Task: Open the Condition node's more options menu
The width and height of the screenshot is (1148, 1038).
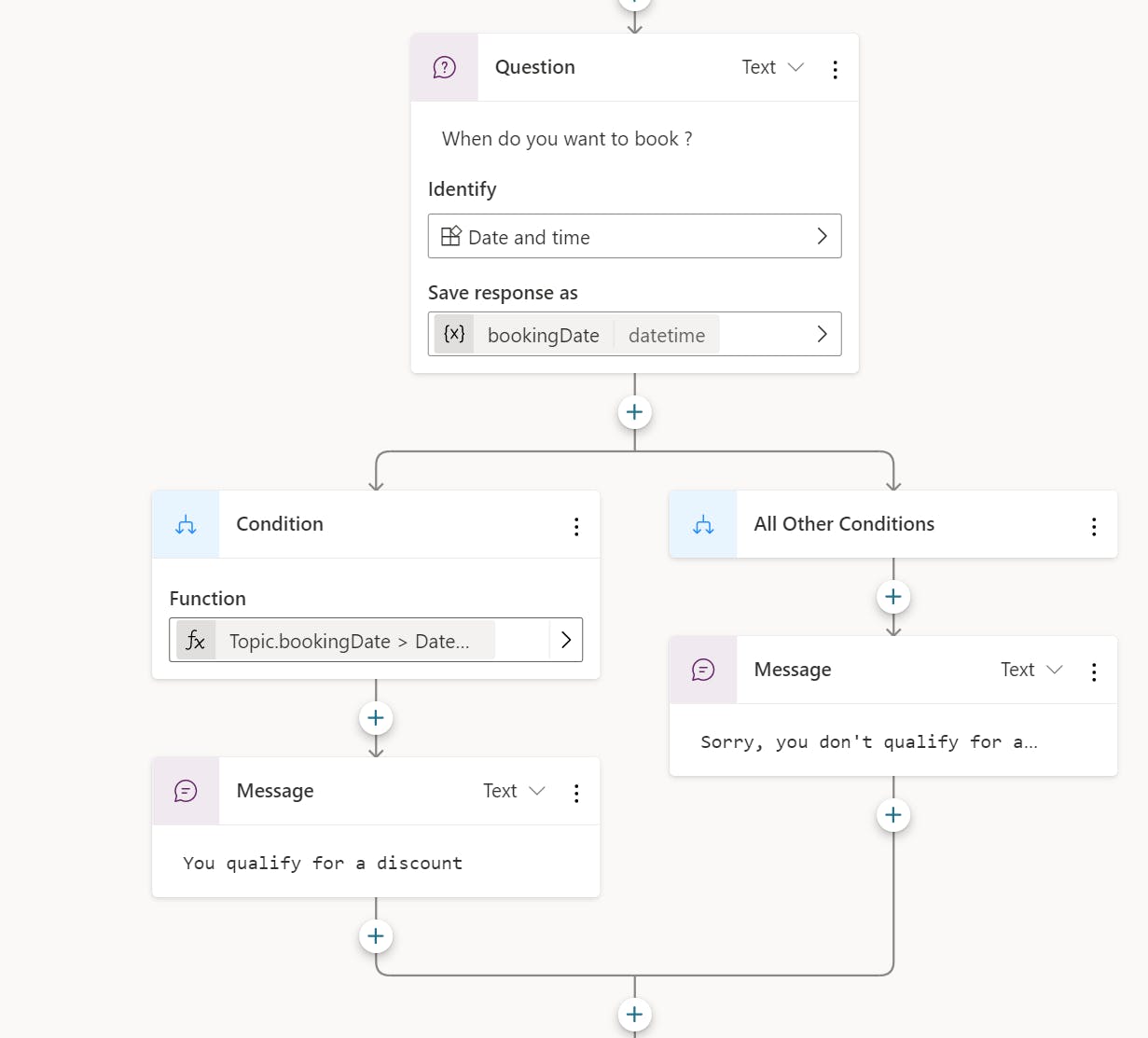Action: pyautogui.click(x=576, y=526)
